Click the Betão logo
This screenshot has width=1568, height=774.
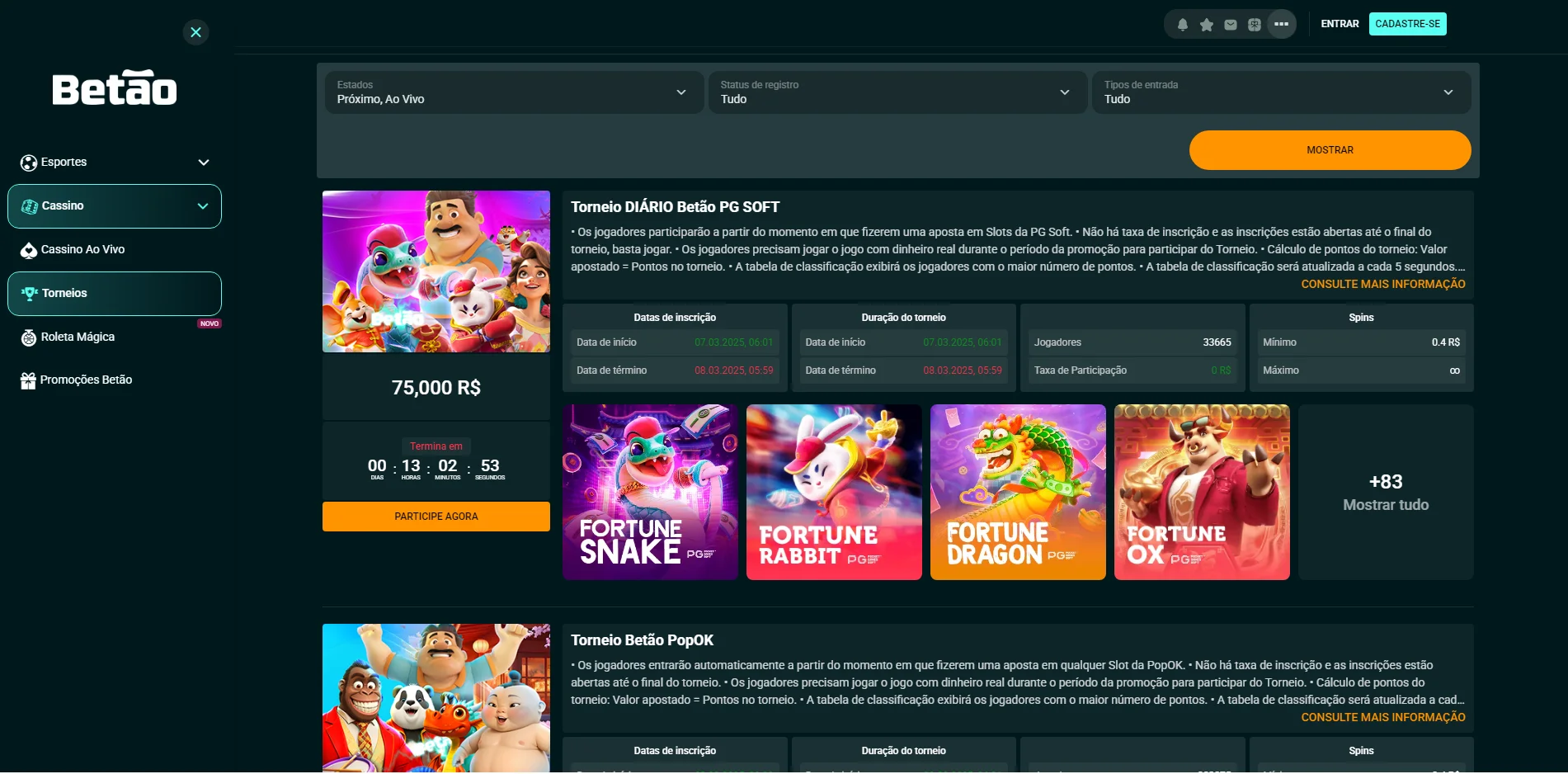tap(115, 87)
